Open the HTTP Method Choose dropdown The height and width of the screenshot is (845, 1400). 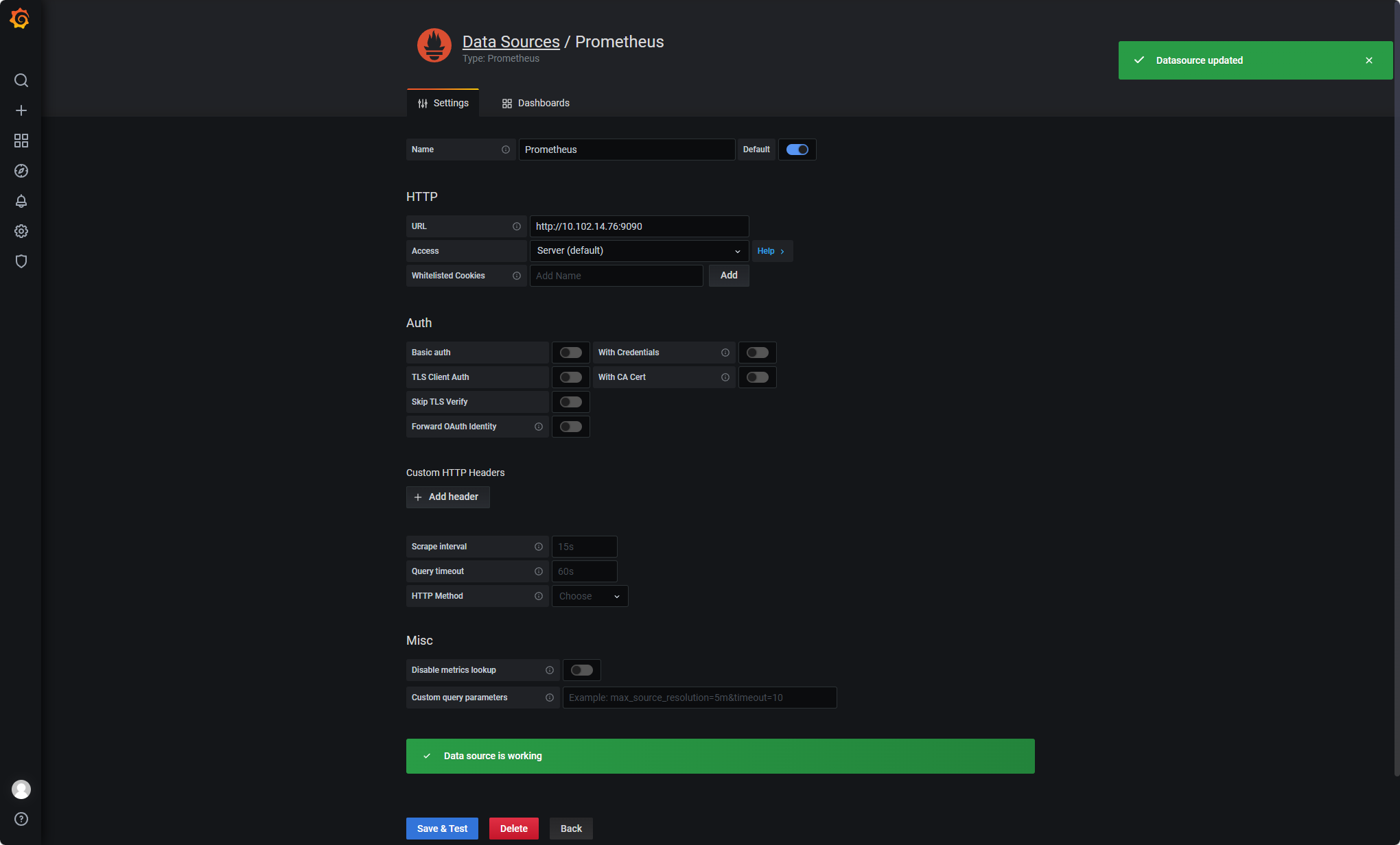(590, 596)
